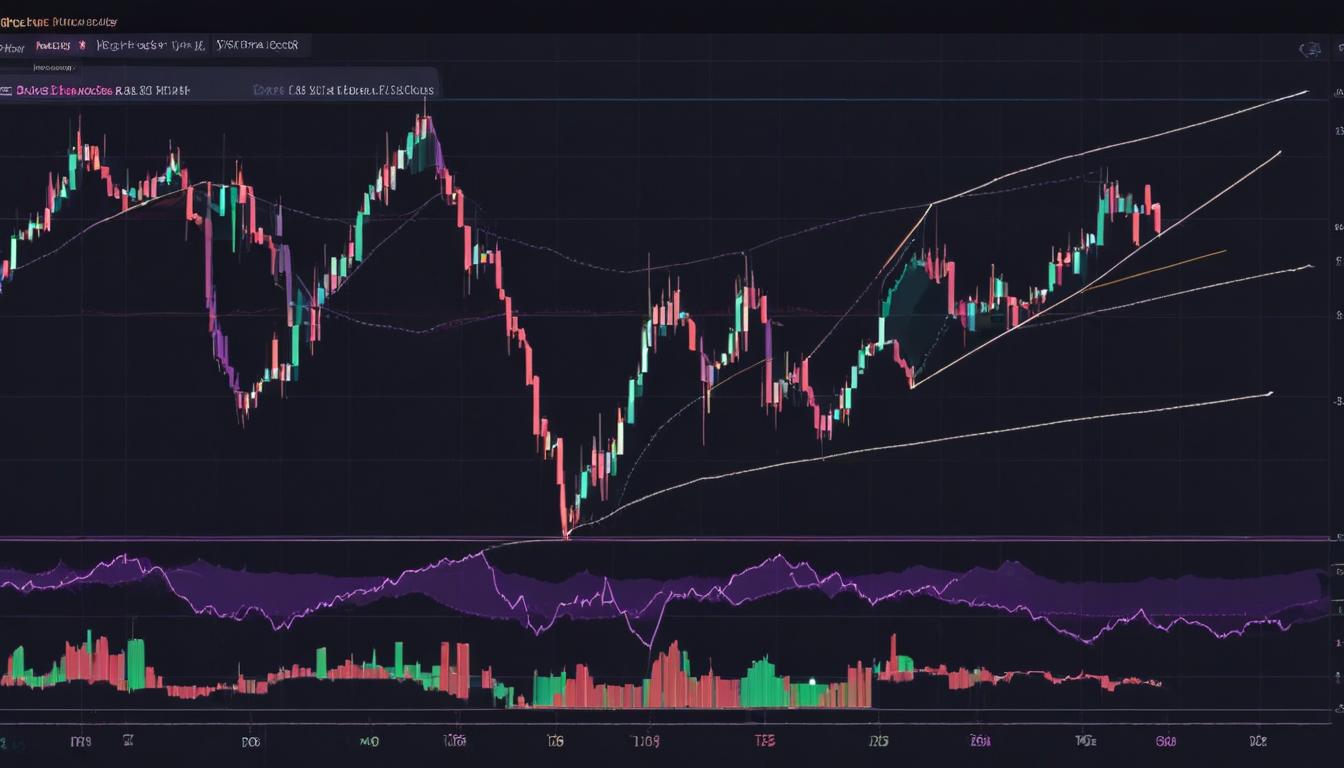Open the interval dropdown below the toolbar
1344x768 pixels.
pyautogui.click(x=55, y=68)
